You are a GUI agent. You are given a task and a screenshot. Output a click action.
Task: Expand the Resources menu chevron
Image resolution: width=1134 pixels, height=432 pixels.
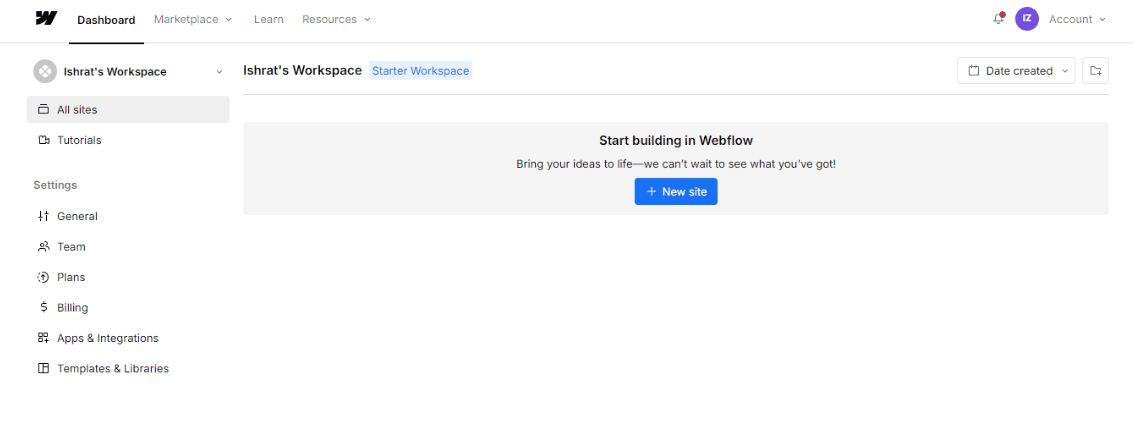tap(367, 20)
